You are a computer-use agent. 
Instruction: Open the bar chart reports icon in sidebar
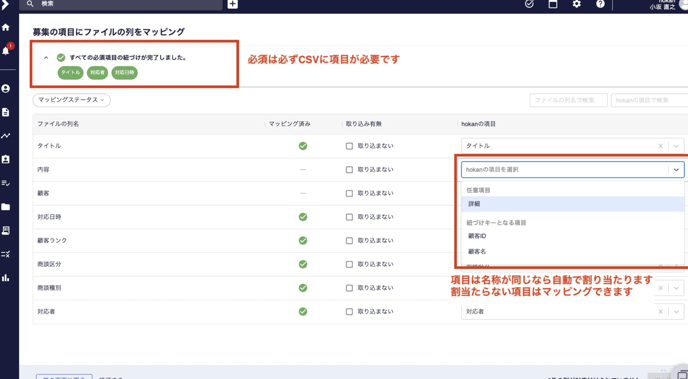click(6, 278)
